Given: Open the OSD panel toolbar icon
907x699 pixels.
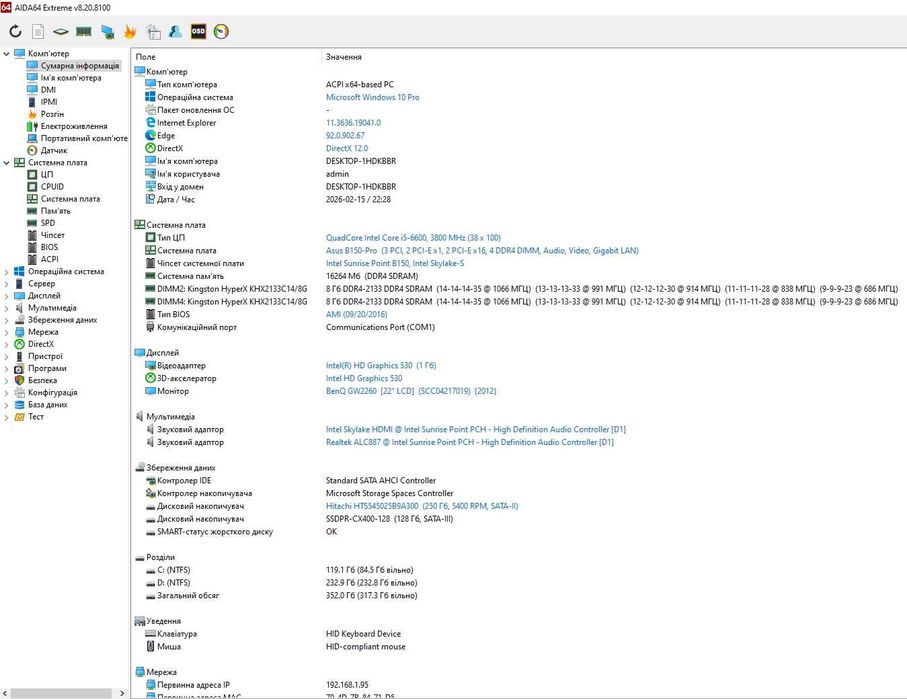Looking at the screenshot, I should coord(198,31).
